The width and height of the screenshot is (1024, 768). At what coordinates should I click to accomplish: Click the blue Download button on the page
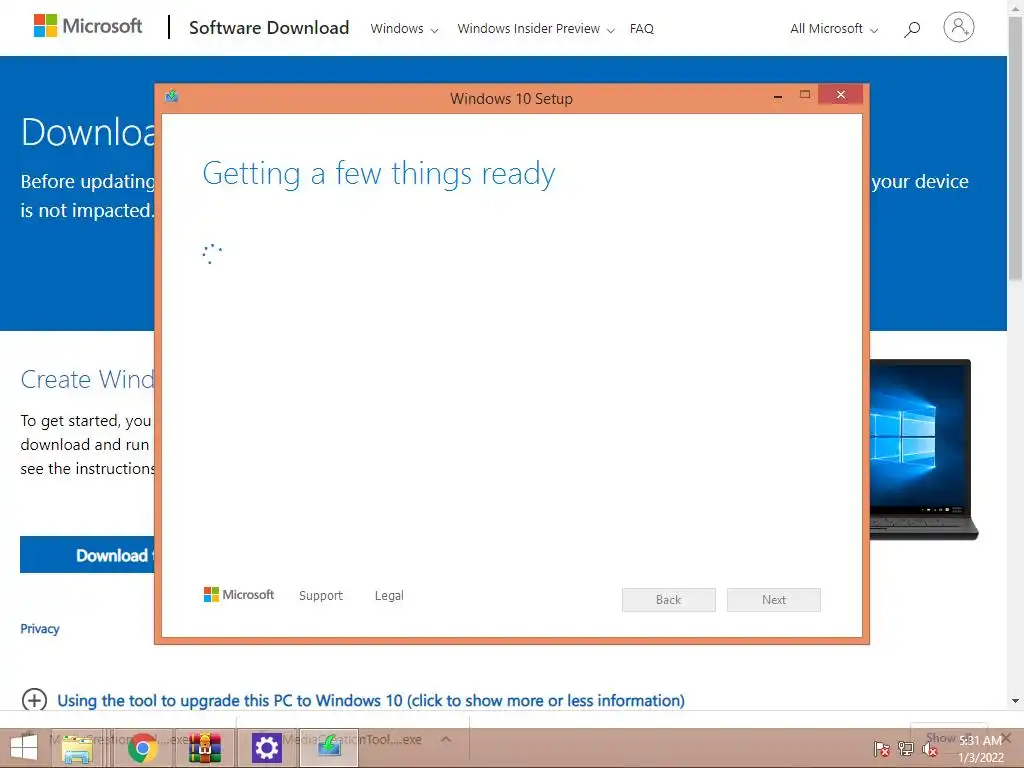(x=88, y=555)
